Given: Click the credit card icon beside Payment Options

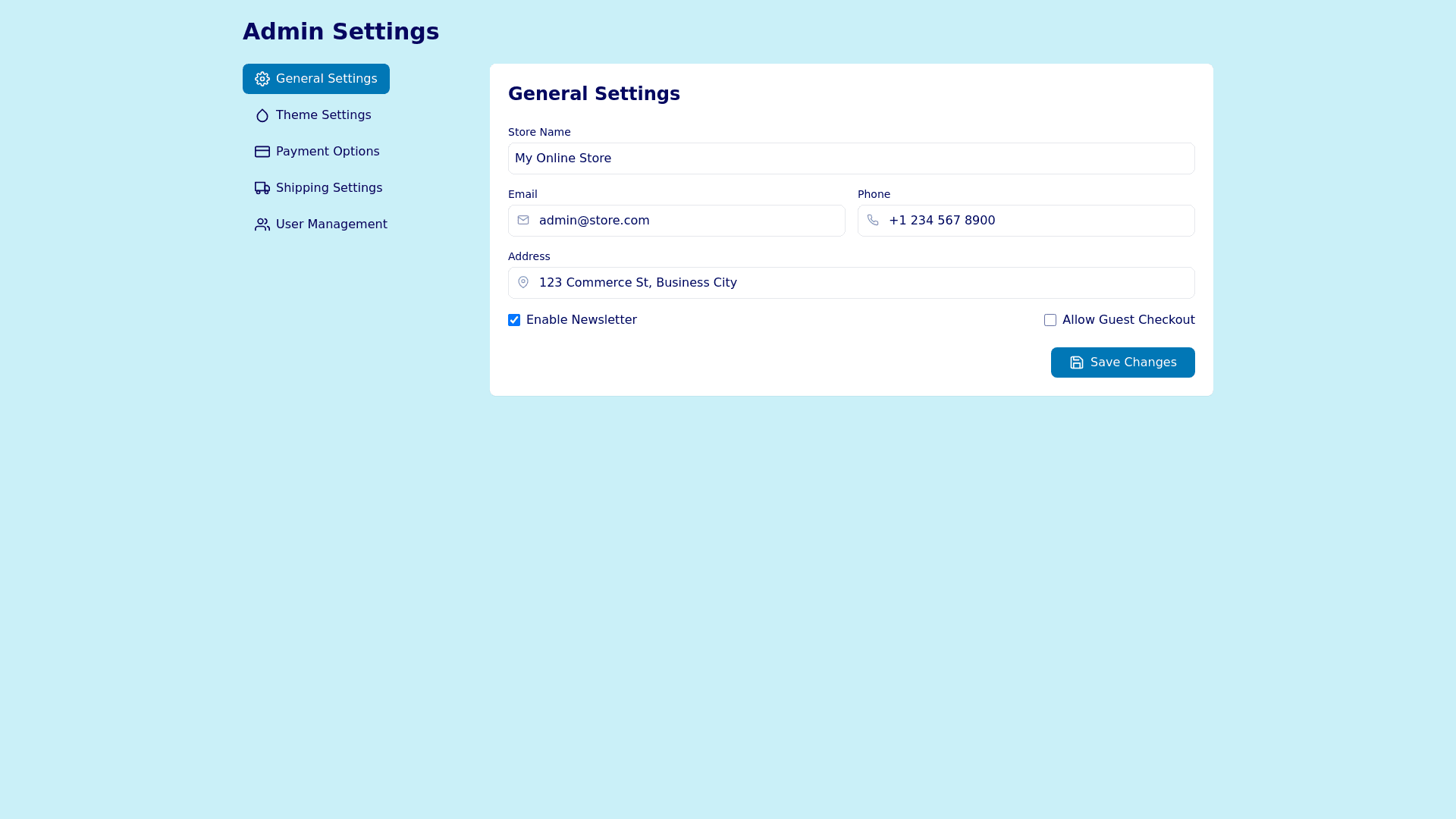Looking at the screenshot, I should pyautogui.click(x=262, y=152).
